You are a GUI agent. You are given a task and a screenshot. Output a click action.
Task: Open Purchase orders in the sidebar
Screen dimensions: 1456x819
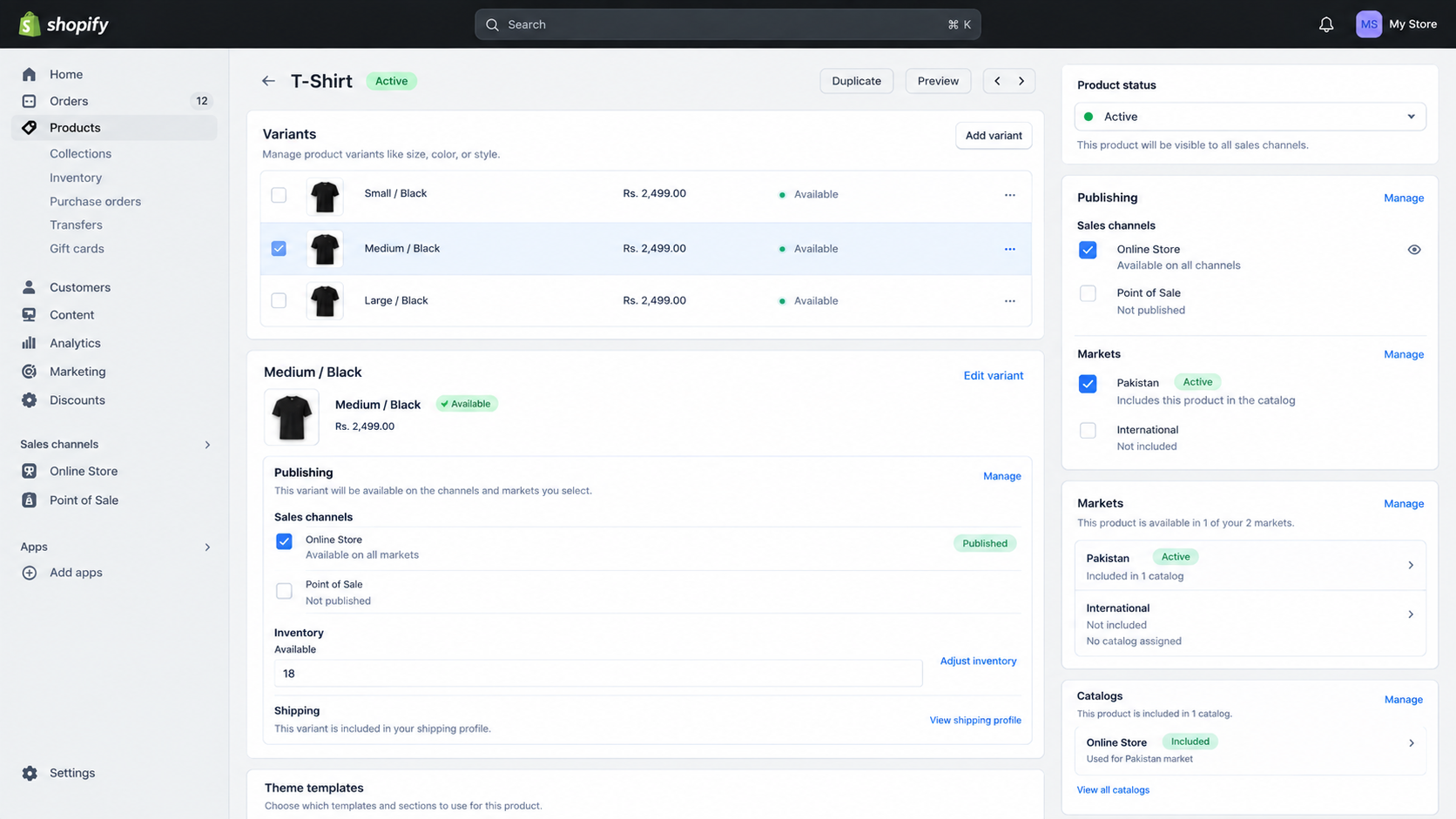click(95, 201)
